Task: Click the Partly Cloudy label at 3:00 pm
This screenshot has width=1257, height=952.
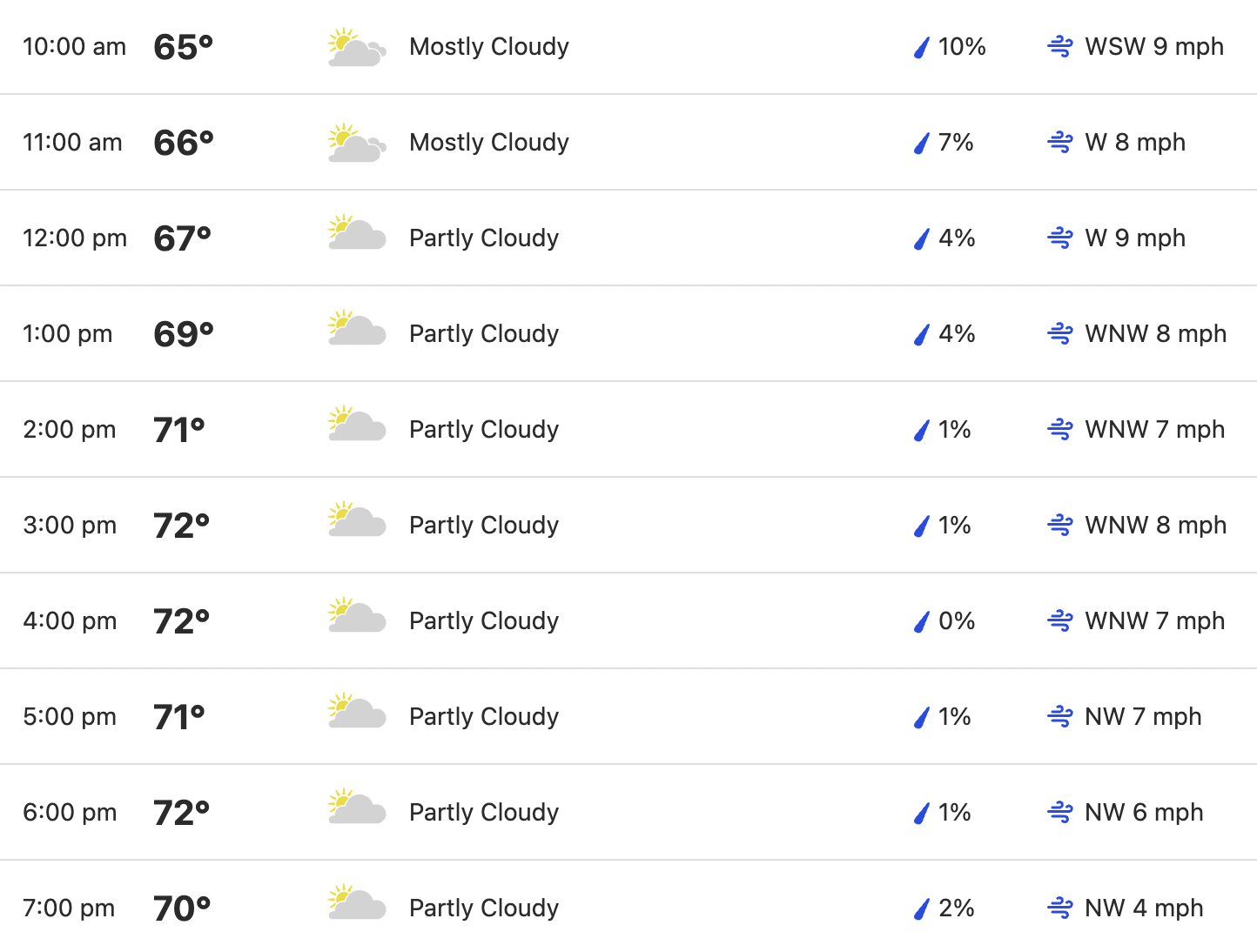Action: pyautogui.click(x=484, y=526)
